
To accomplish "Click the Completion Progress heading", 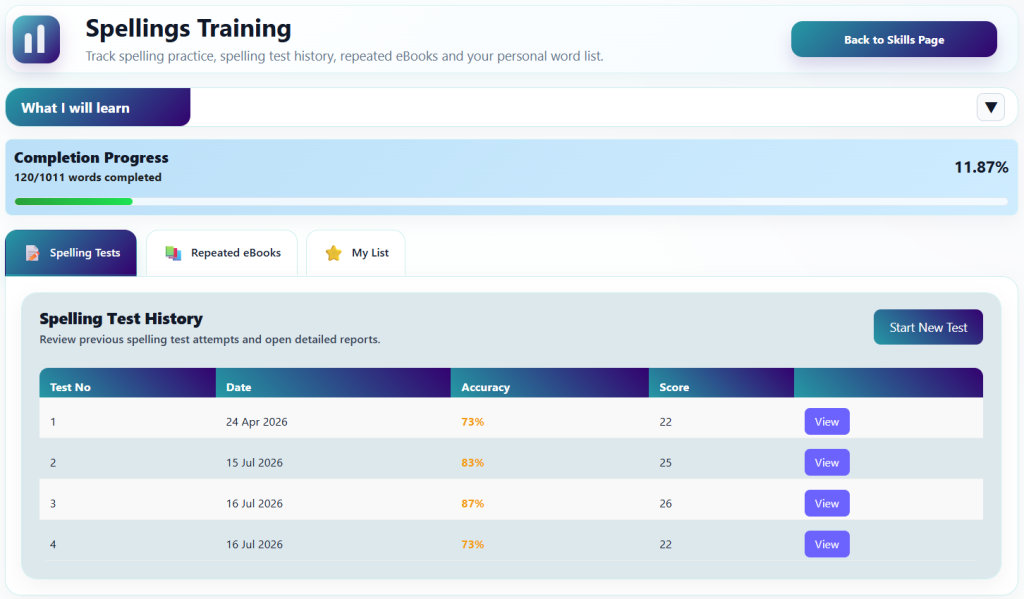I will tap(91, 157).
